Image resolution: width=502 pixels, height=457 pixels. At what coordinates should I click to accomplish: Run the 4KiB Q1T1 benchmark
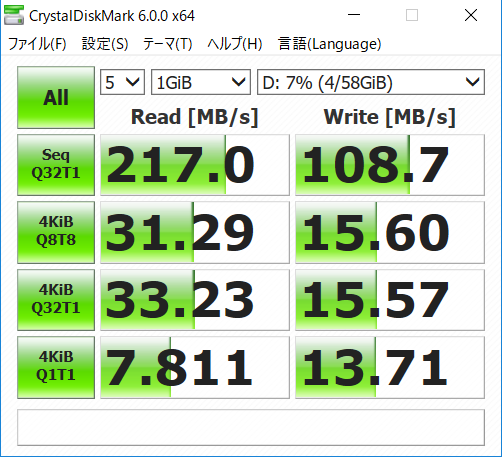(x=56, y=367)
